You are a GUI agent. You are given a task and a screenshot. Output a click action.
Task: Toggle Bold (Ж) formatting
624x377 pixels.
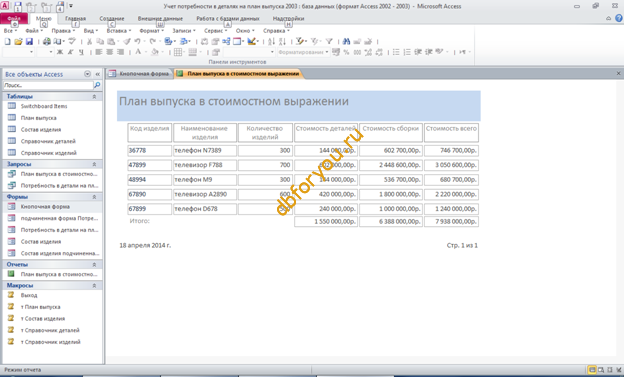[x=60, y=52]
